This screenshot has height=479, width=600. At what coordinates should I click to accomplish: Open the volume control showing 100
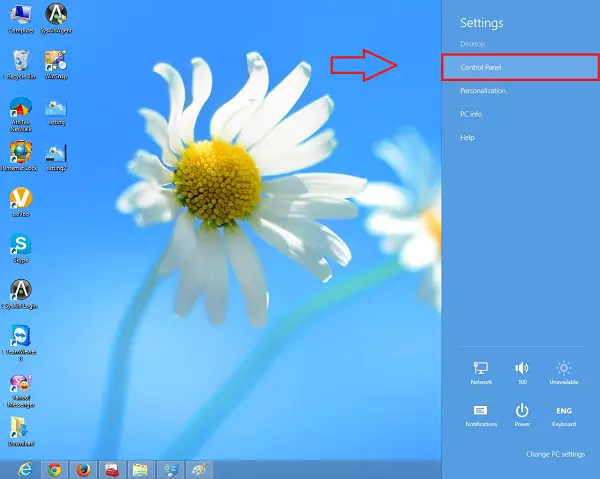click(522, 373)
